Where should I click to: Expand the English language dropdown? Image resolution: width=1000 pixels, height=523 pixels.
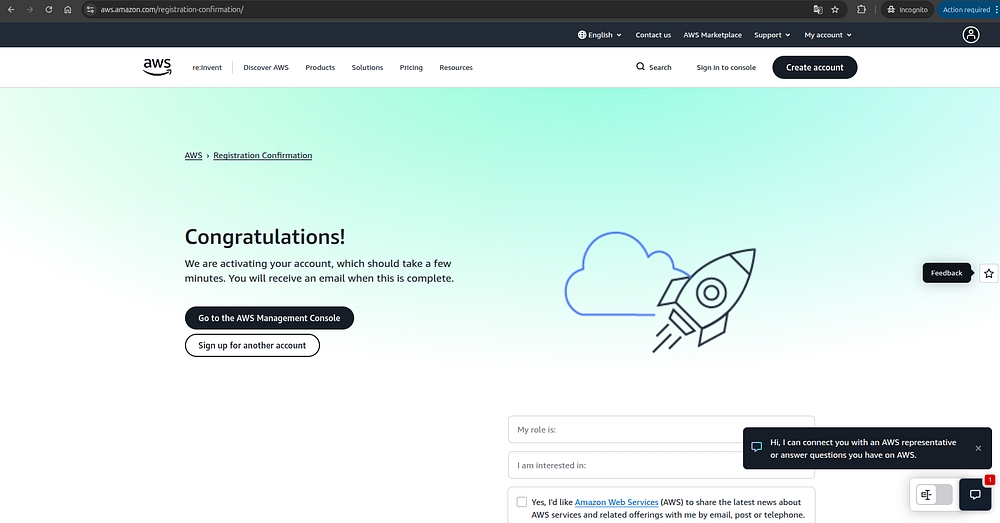pos(600,35)
